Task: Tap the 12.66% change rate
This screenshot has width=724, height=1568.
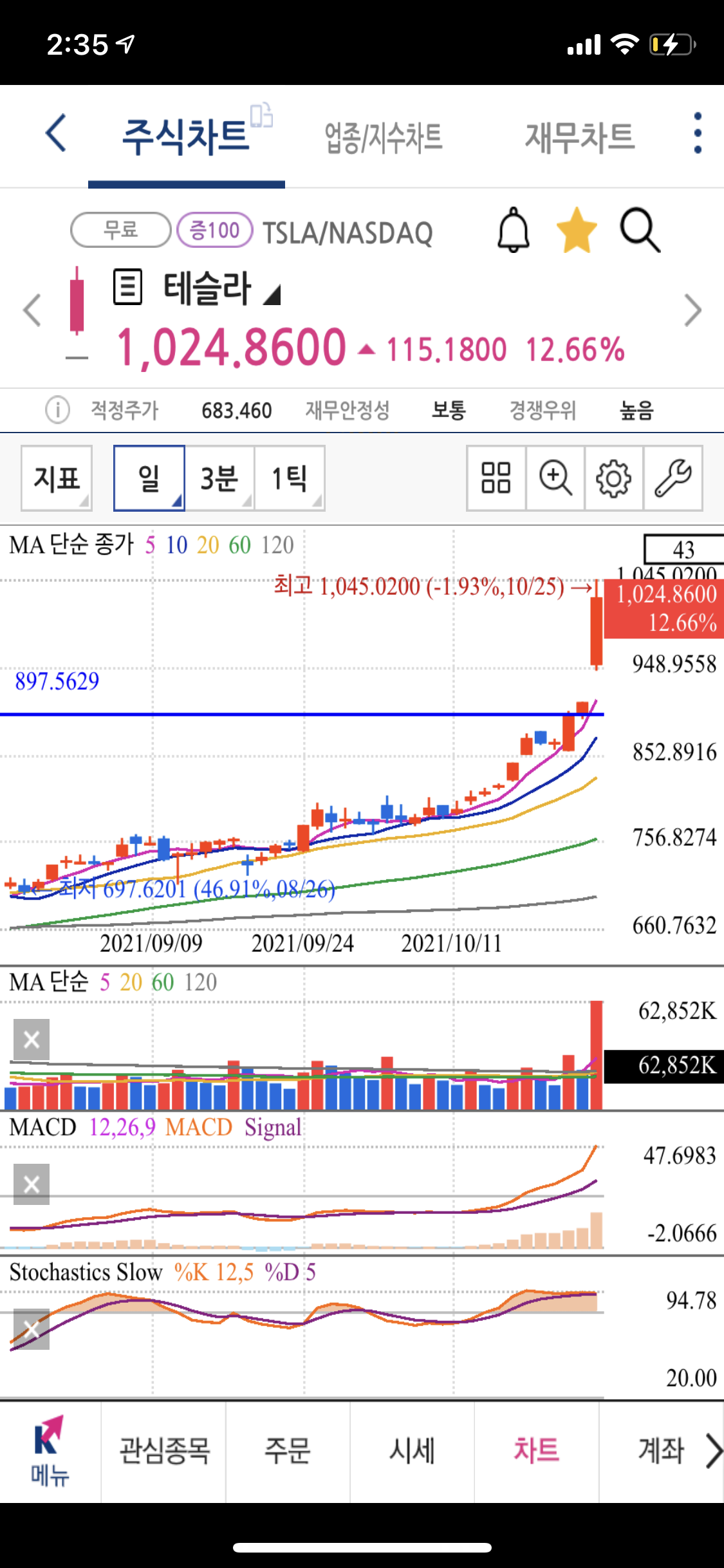Action: pyautogui.click(x=575, y=350)
